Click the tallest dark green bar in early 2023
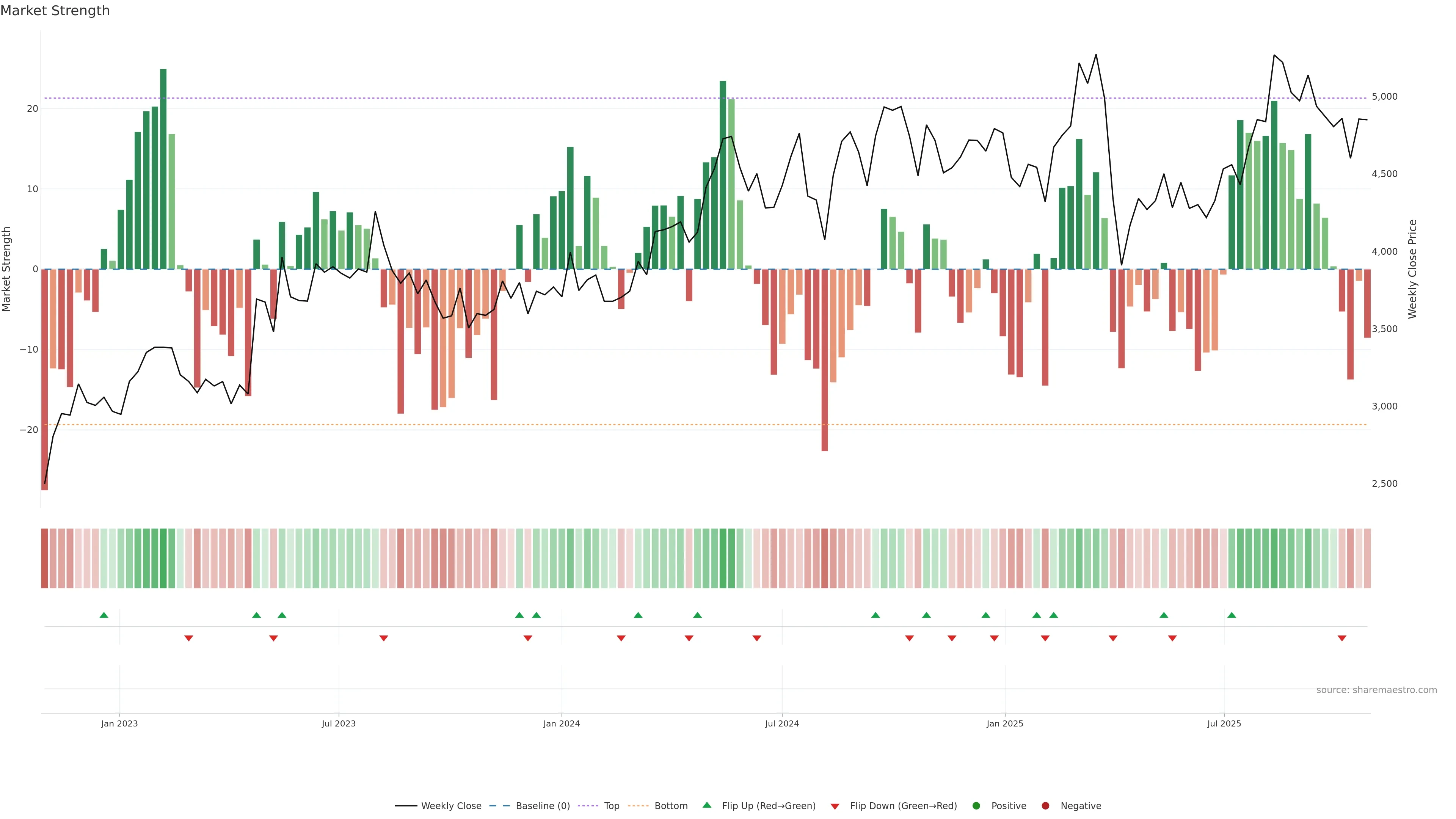Image resolution: width=1456 pixels, height=819 pixels. click(163, 169)
